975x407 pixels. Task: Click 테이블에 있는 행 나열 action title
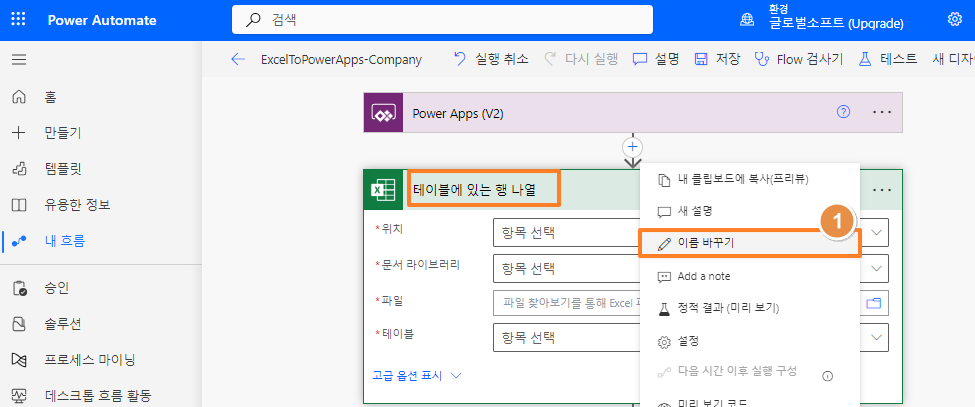pyautogui.click(x=474, y=189)
